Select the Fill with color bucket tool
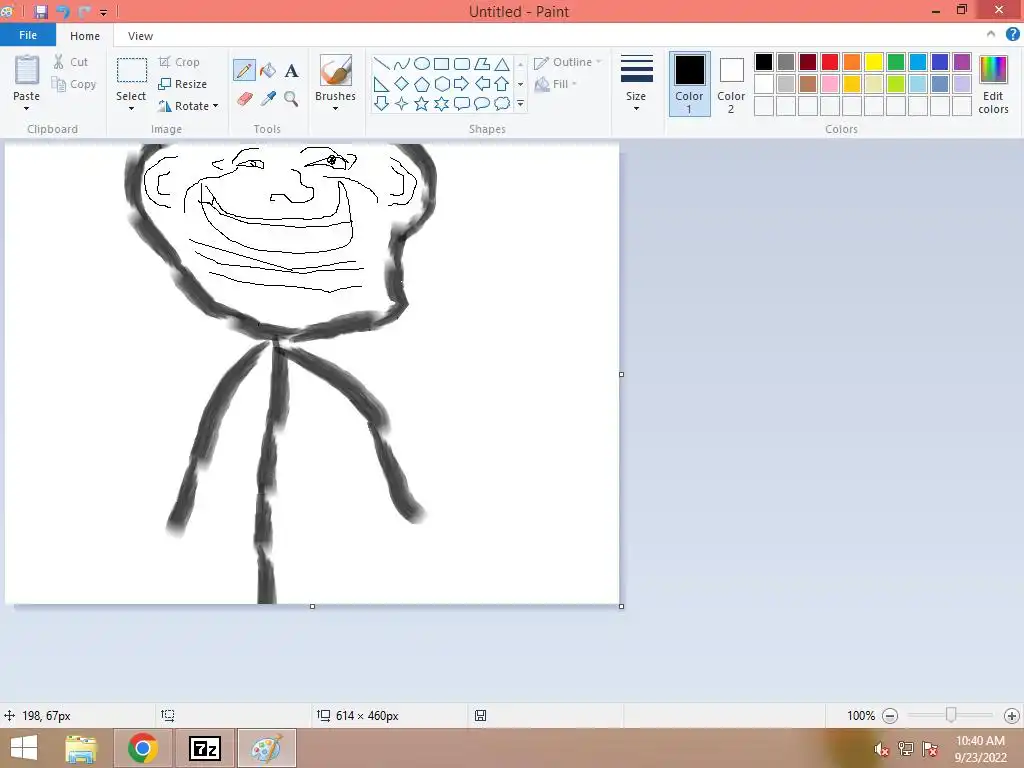 click(x=268, y=70)
